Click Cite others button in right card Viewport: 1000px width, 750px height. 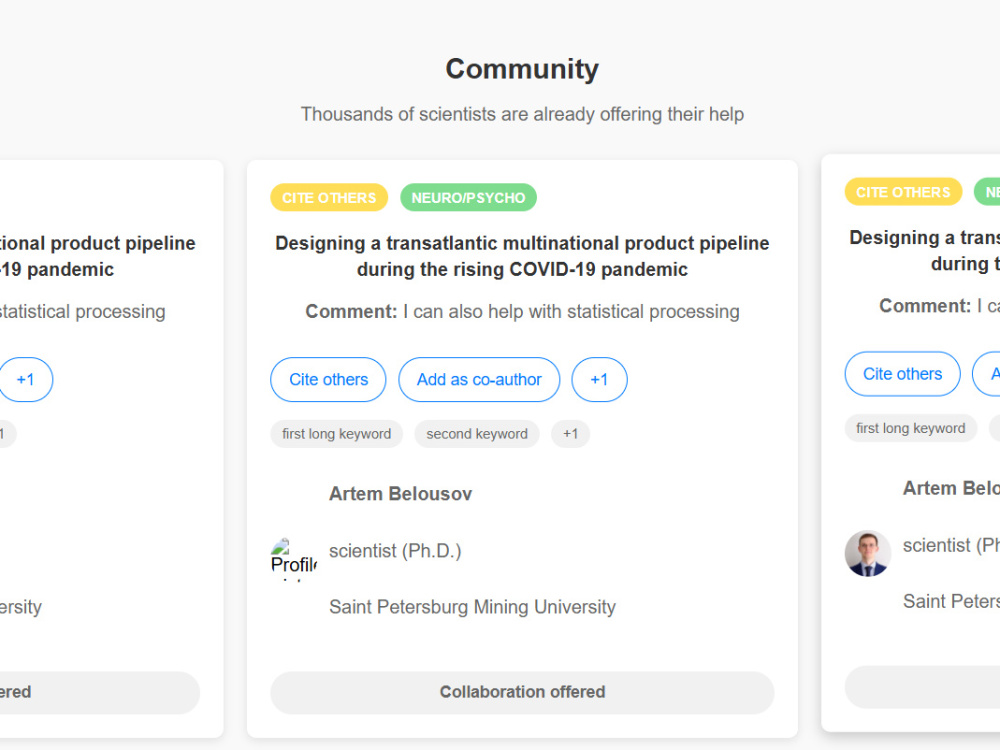click(902, 374)
